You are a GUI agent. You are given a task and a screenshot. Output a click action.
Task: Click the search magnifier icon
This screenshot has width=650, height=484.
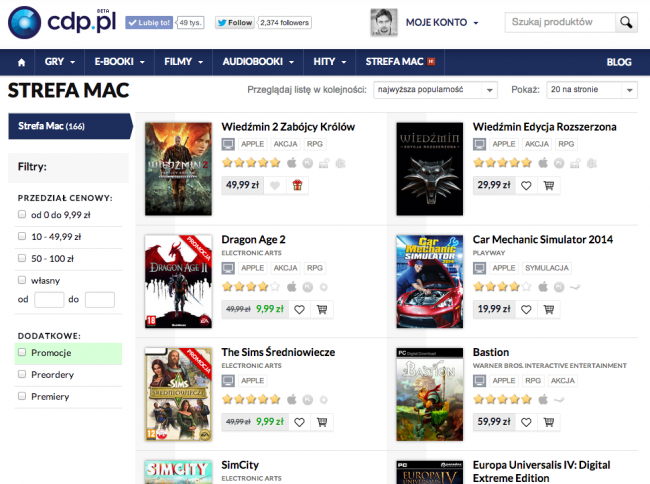coord(626,22)
